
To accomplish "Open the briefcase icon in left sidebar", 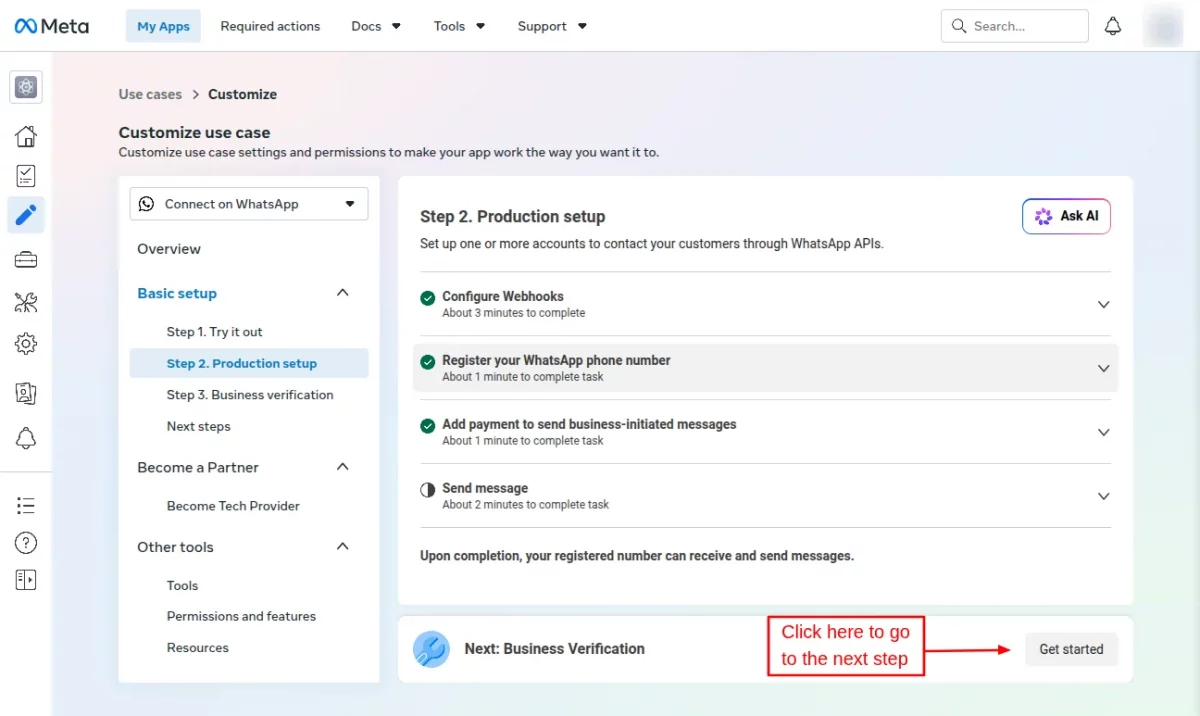I will coord(26,260).
